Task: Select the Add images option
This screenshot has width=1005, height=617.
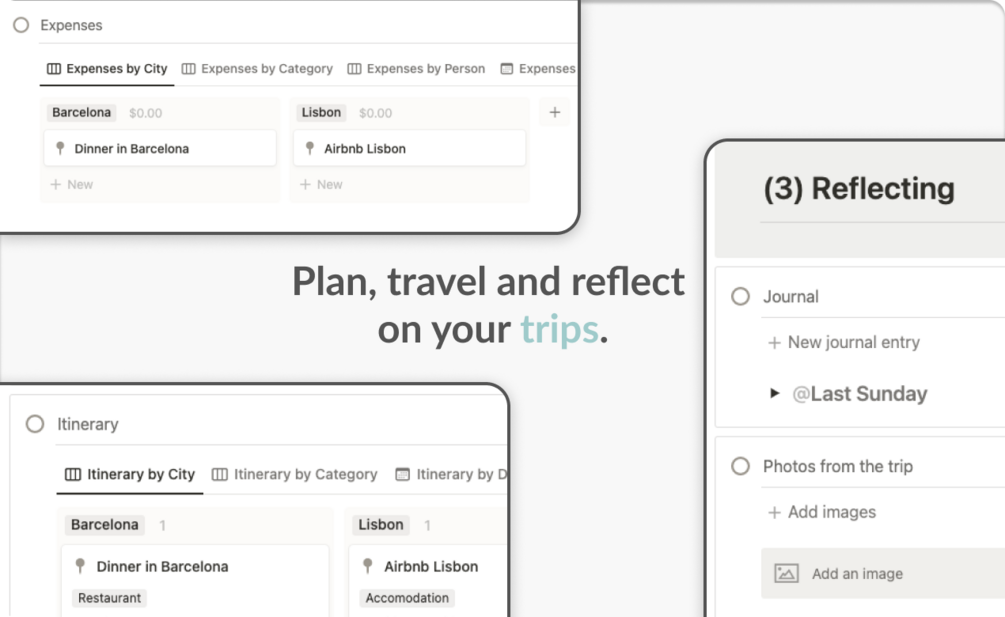Action: click(x=822, y=512)
